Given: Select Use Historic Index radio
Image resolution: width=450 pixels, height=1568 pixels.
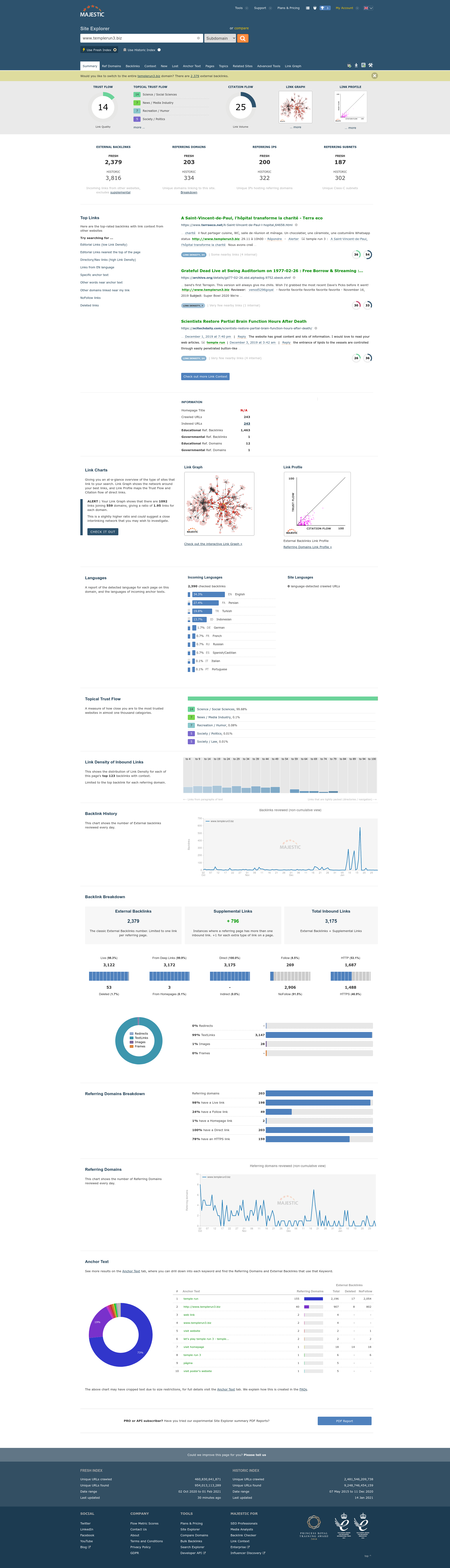Looking at the screenshot, I should (159, 50).
